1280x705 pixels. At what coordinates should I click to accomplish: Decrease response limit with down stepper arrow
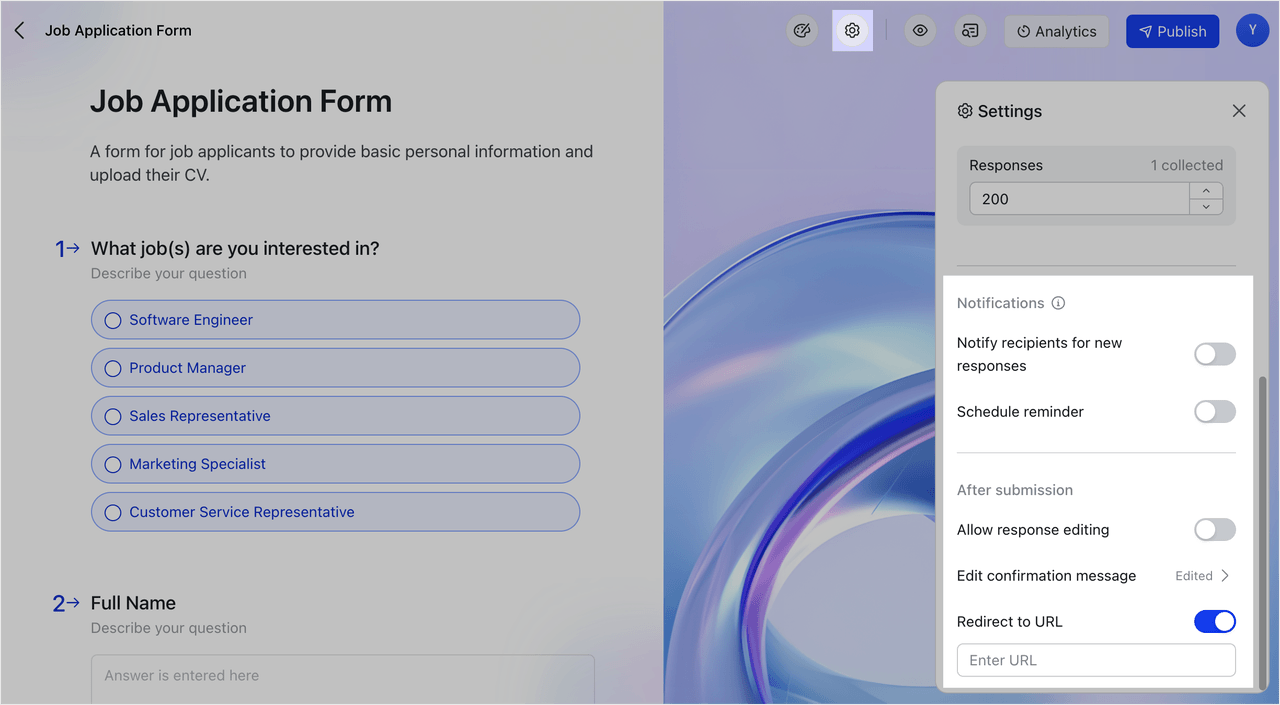pos(1206,206)
